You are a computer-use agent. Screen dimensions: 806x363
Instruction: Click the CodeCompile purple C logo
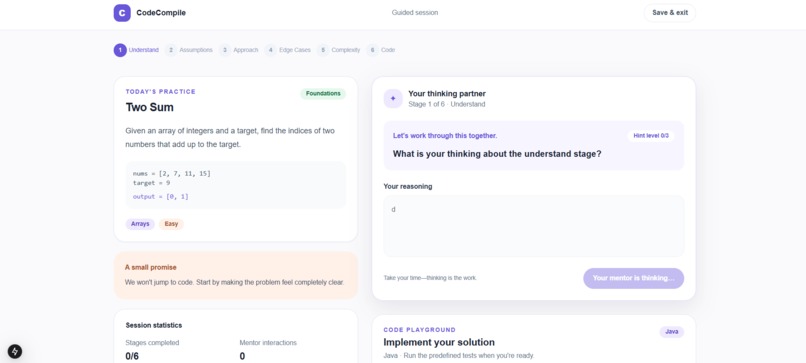122,13
